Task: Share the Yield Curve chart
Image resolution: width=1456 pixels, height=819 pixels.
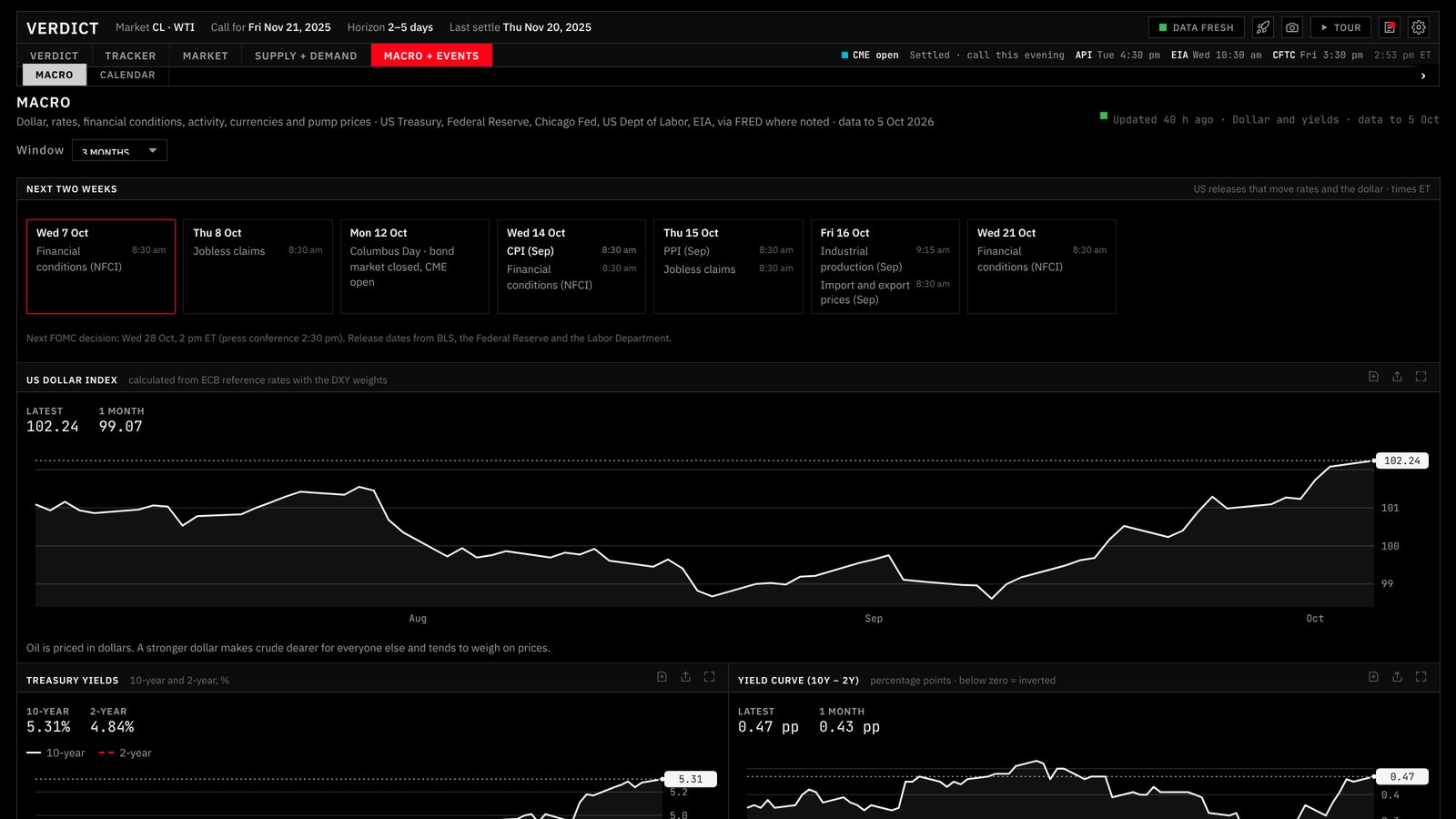Action: click(1398, 677)
